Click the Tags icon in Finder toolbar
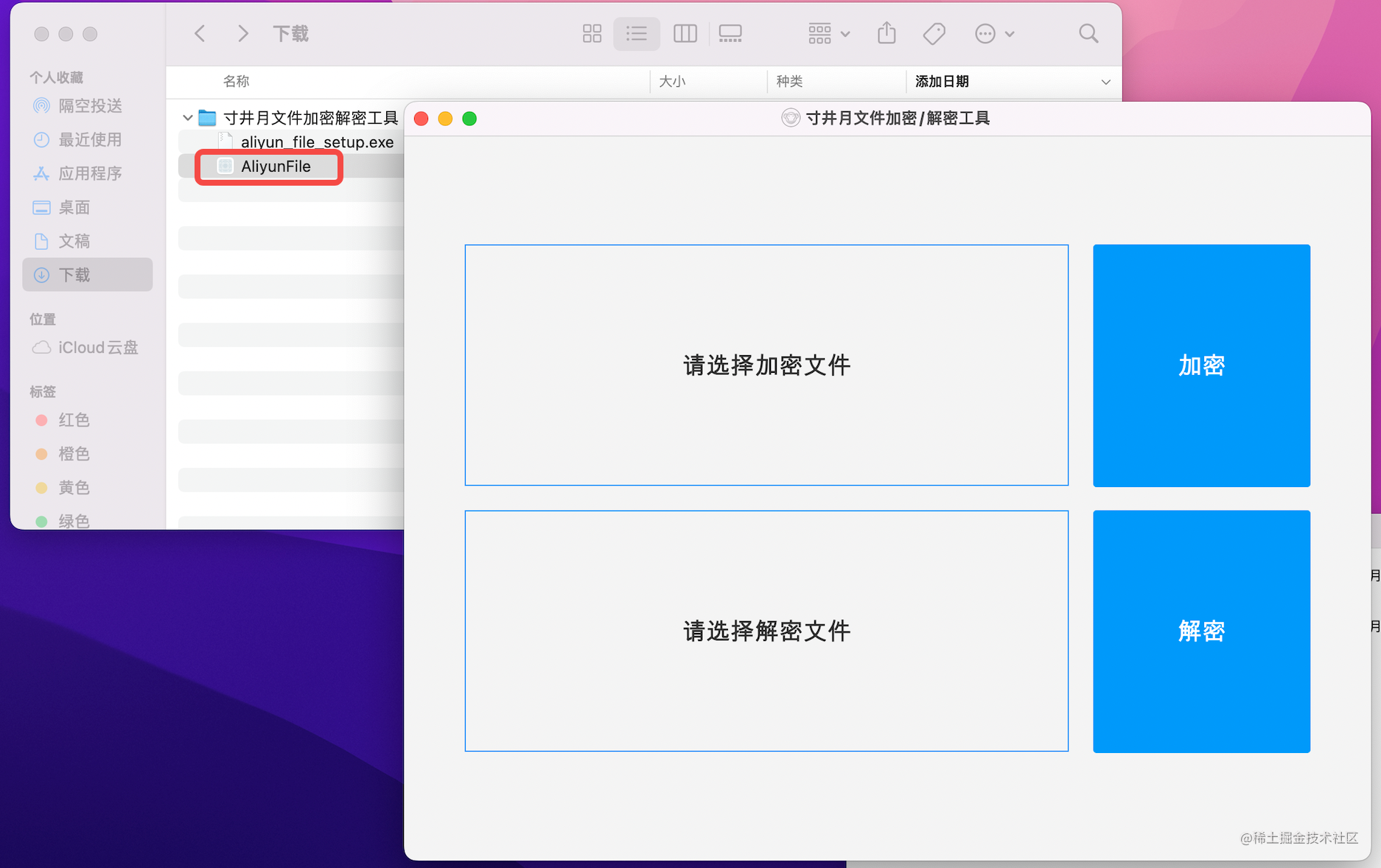 pos(934,33)
